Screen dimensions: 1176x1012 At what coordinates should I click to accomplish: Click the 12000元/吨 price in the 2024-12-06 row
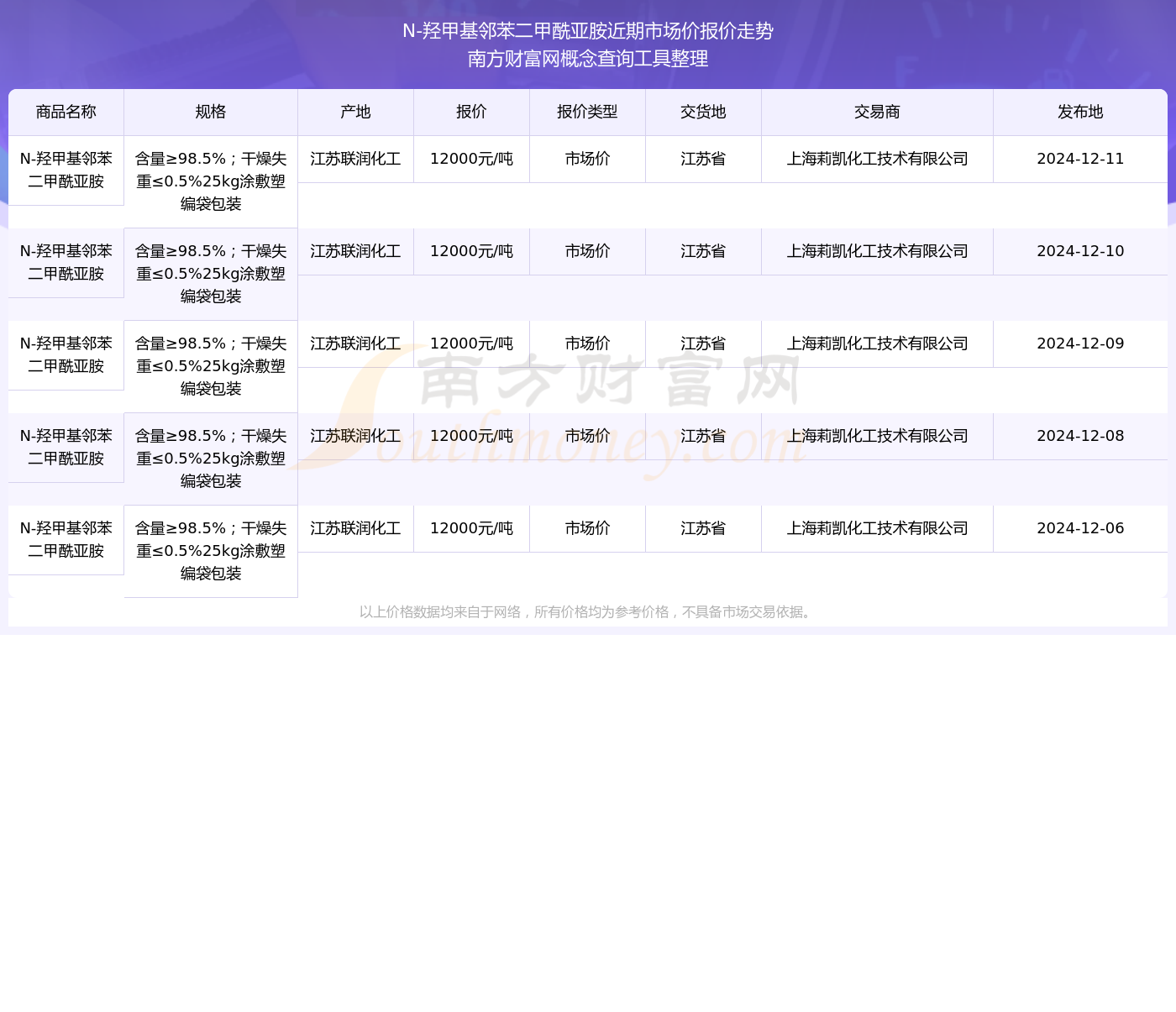tap(471, 528)
